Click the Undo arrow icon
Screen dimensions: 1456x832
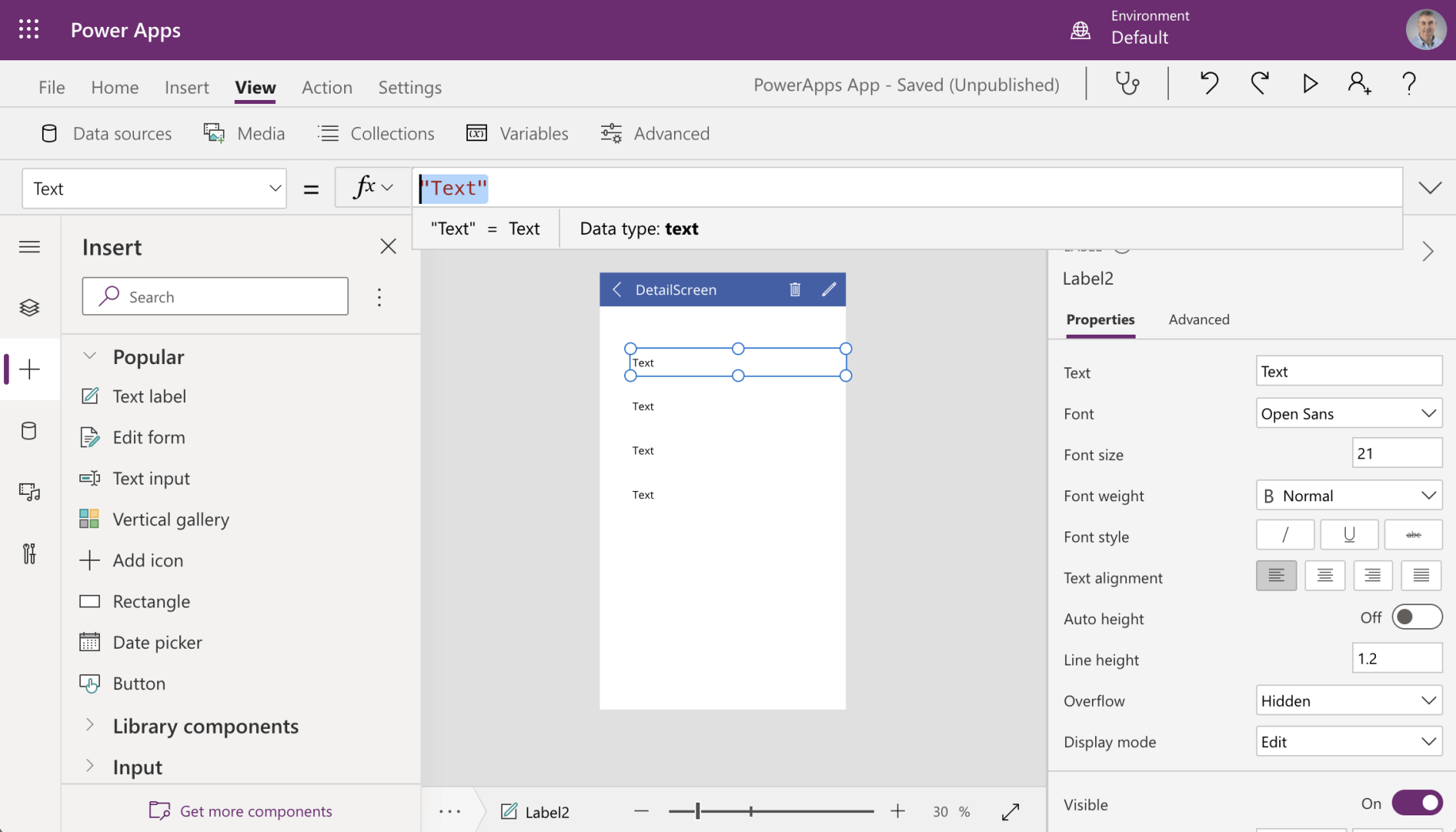[x=1209, y=83]
